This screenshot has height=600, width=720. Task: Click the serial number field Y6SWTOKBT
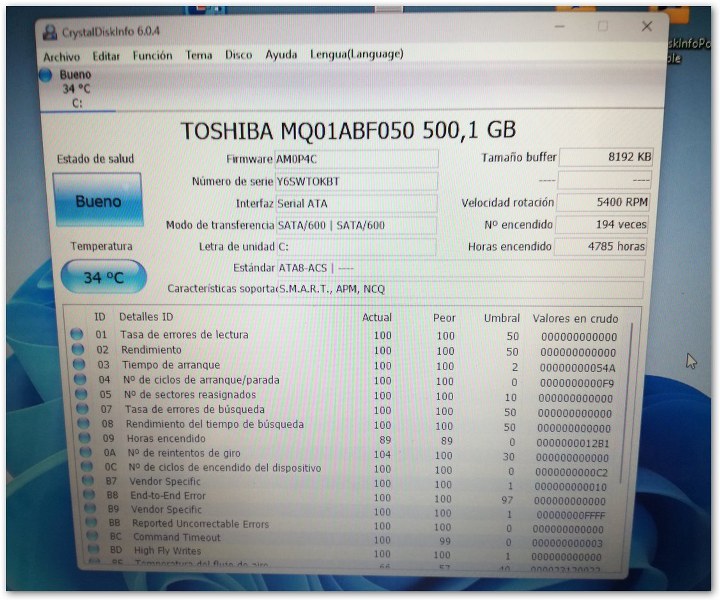(x=356, y=181)
